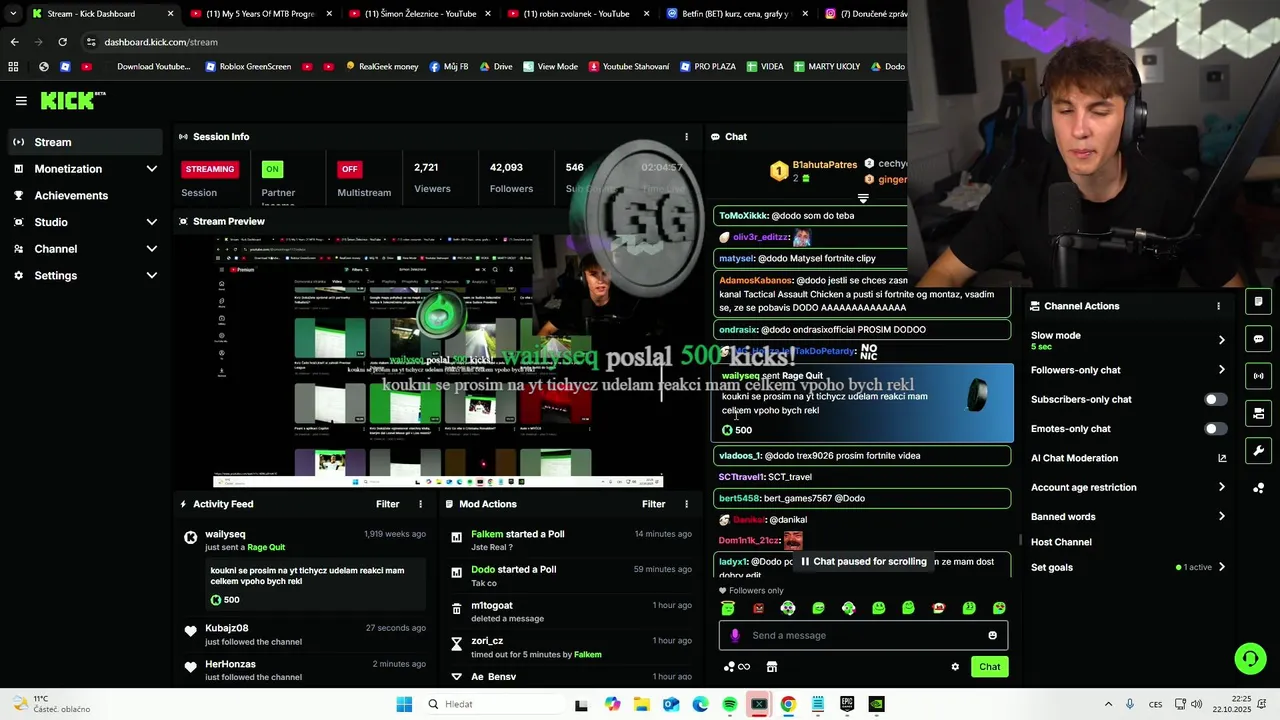Open the emoji picker in message box
The width and height of the screenshot is (1280, 720).
992,635
